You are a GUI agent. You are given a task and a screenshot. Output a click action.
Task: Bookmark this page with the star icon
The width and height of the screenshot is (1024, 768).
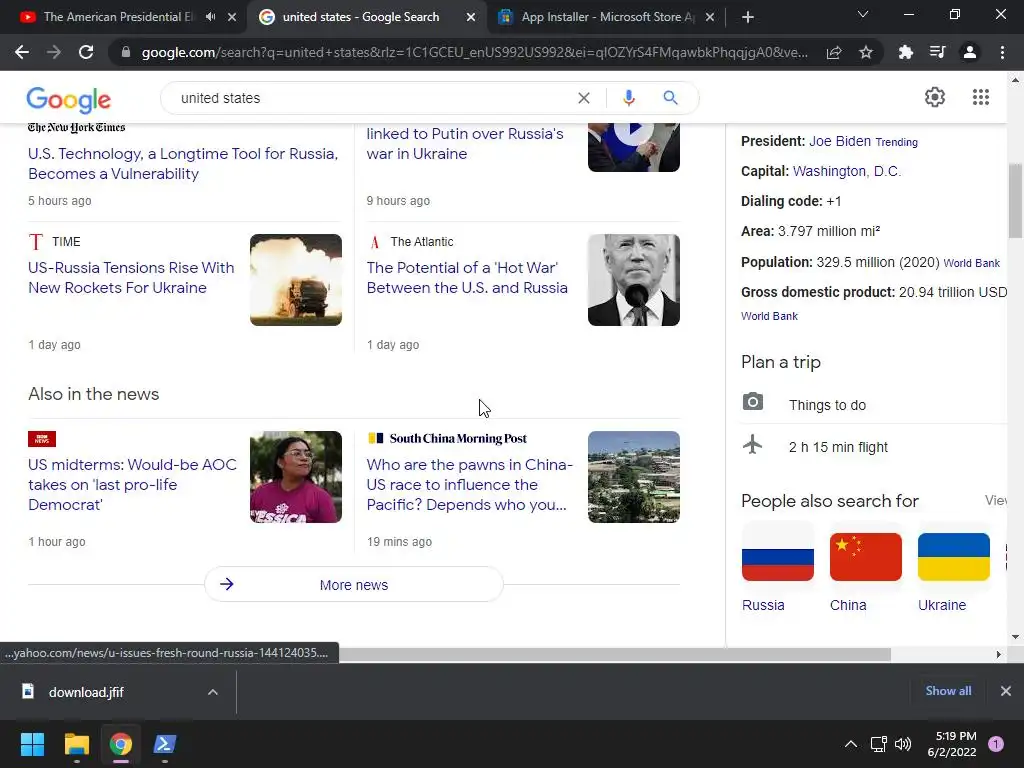pyautogui.click(x=866, y=52)
